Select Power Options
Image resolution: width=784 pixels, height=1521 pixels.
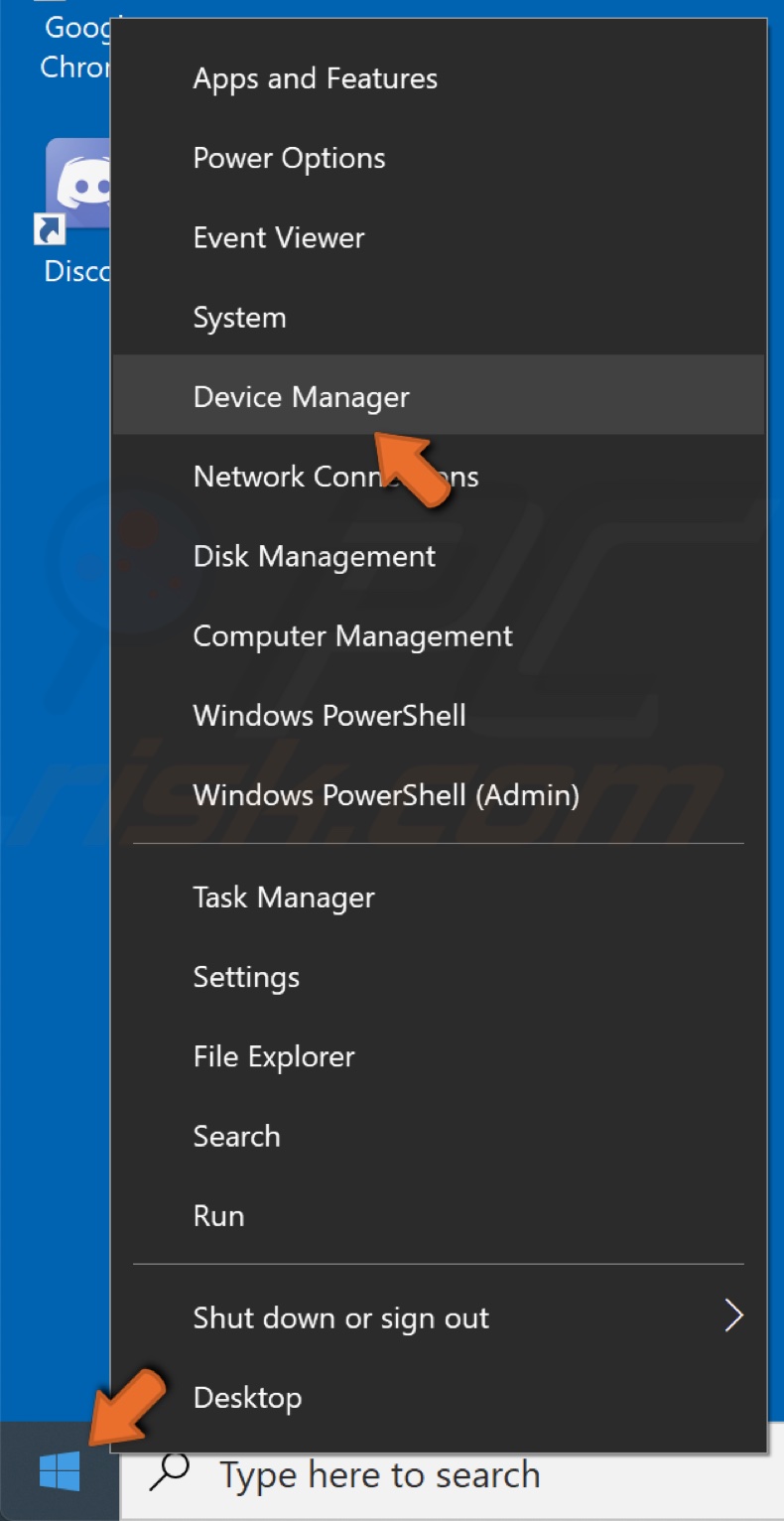coord(288,158)
